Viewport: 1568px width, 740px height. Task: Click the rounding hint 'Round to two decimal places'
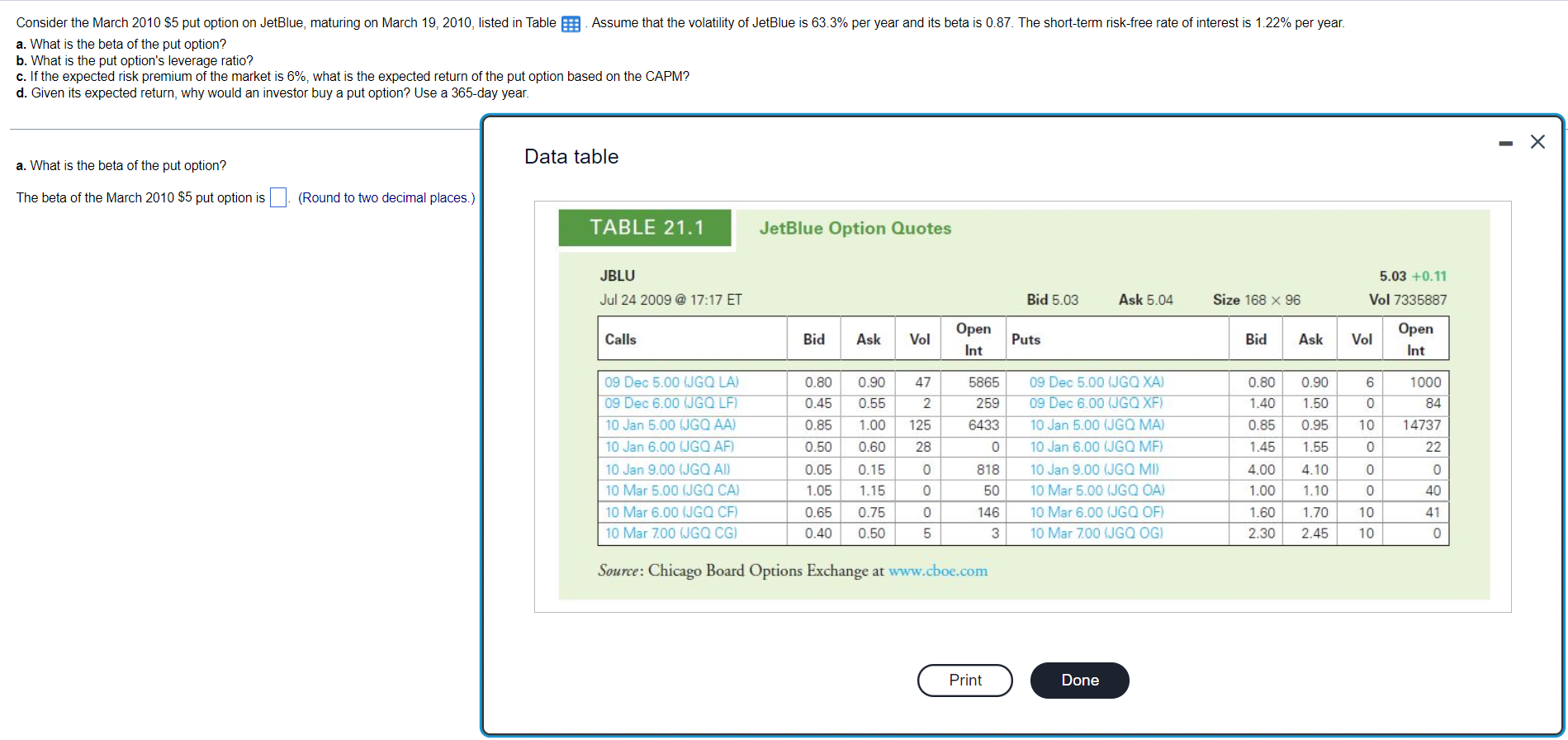386,198
